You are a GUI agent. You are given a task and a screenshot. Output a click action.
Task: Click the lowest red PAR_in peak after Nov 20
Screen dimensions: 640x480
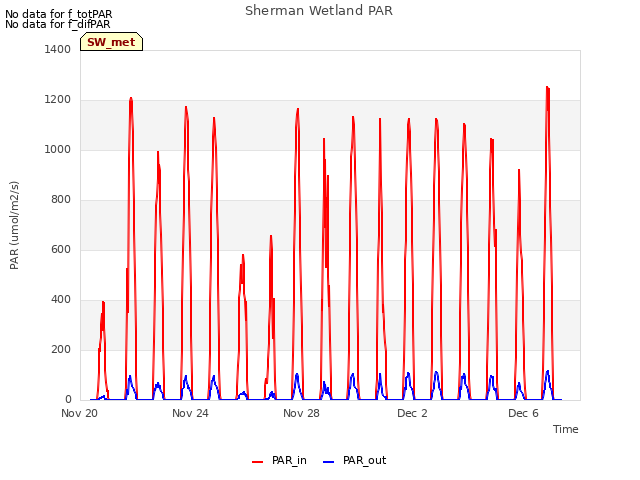tap(103, 302)
